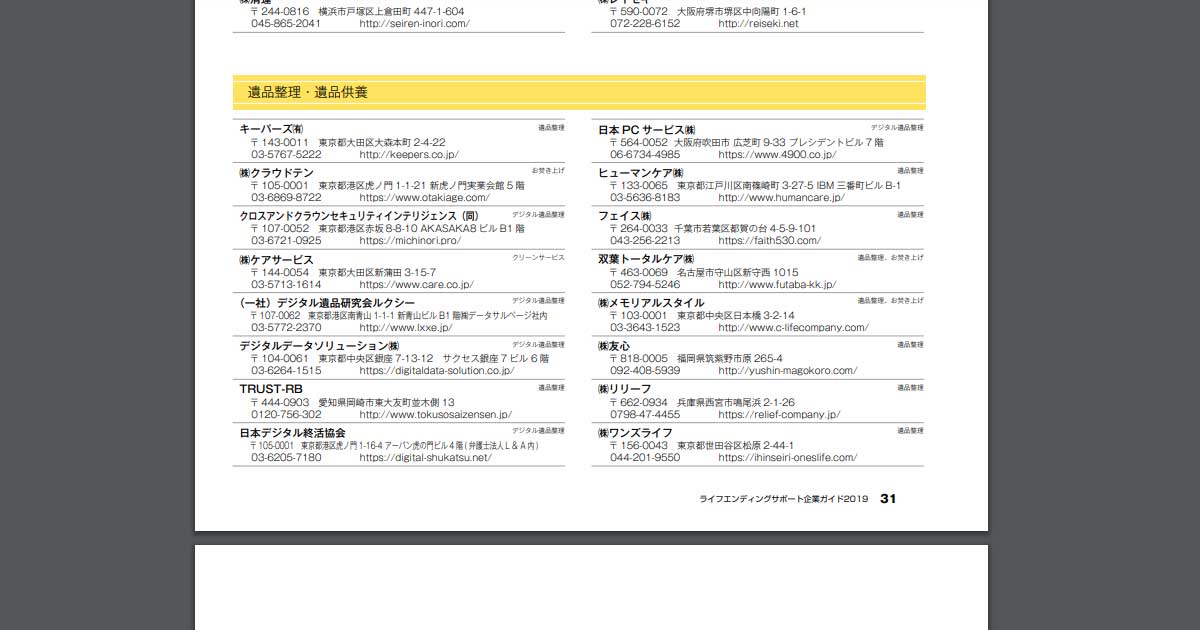Click the toll-free number 0120-756-302
The width and height of the screenshot is (1200, 630).
pyautogui.click(x=286, y=415)
